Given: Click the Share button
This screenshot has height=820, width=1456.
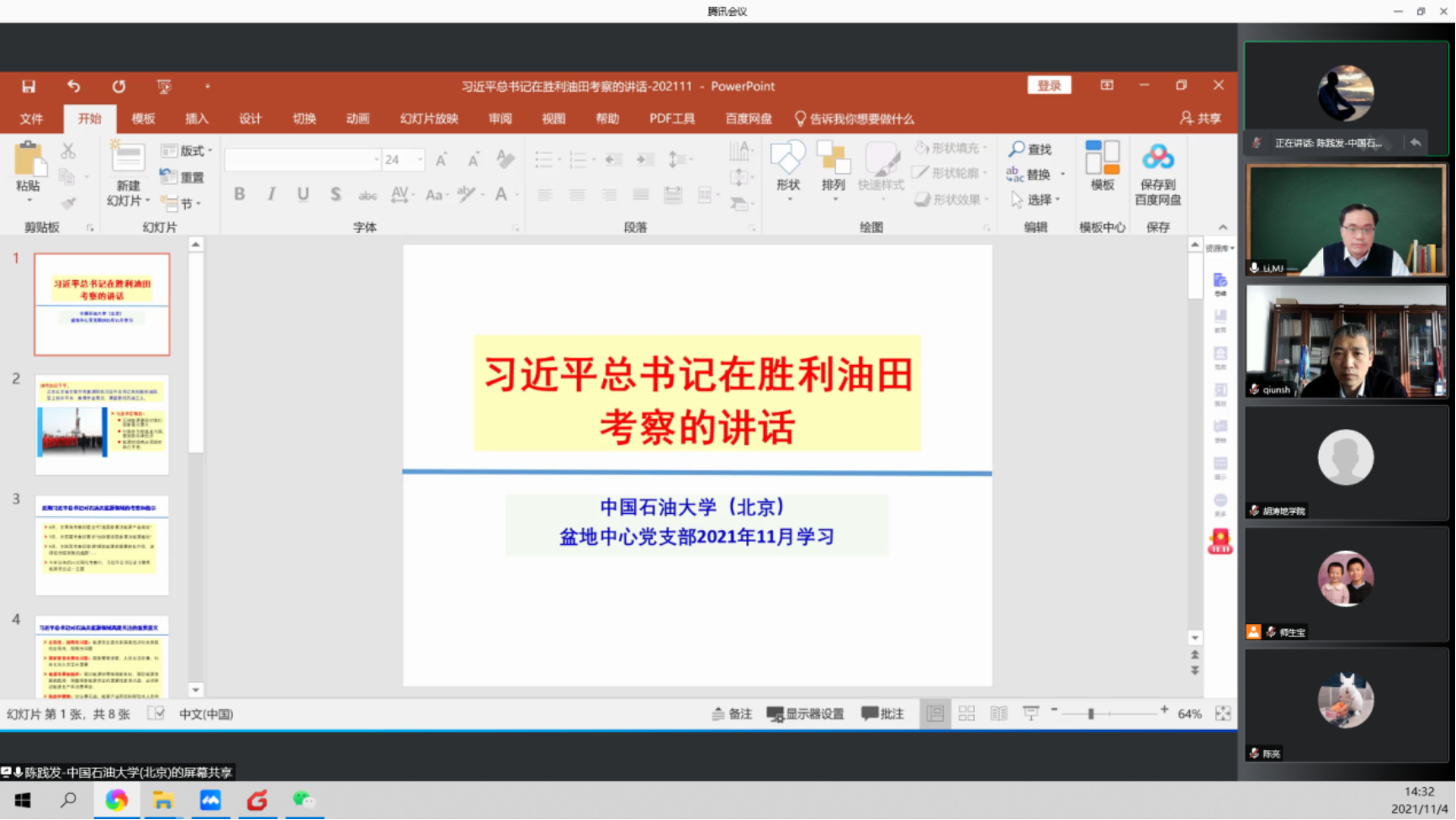Looking at the screenshot, I should (x=1200, y=119).
